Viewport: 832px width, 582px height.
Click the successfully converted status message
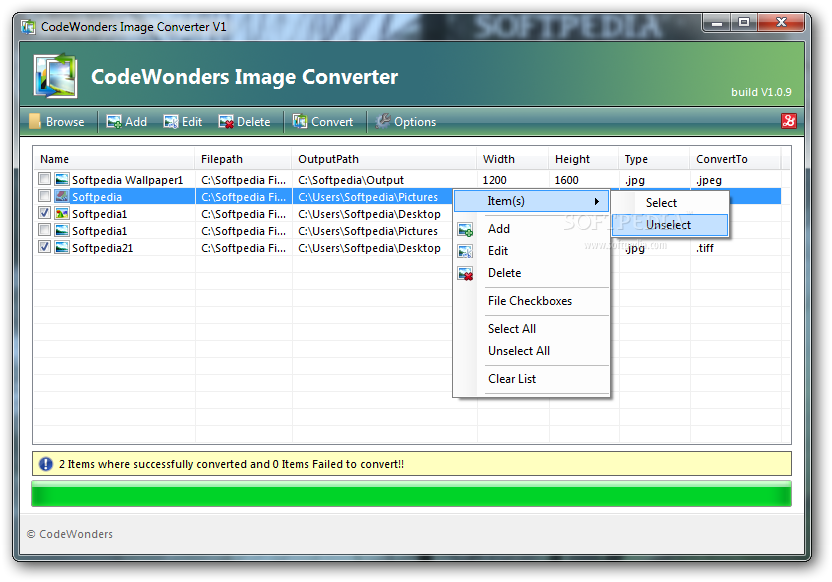(231, 464)
